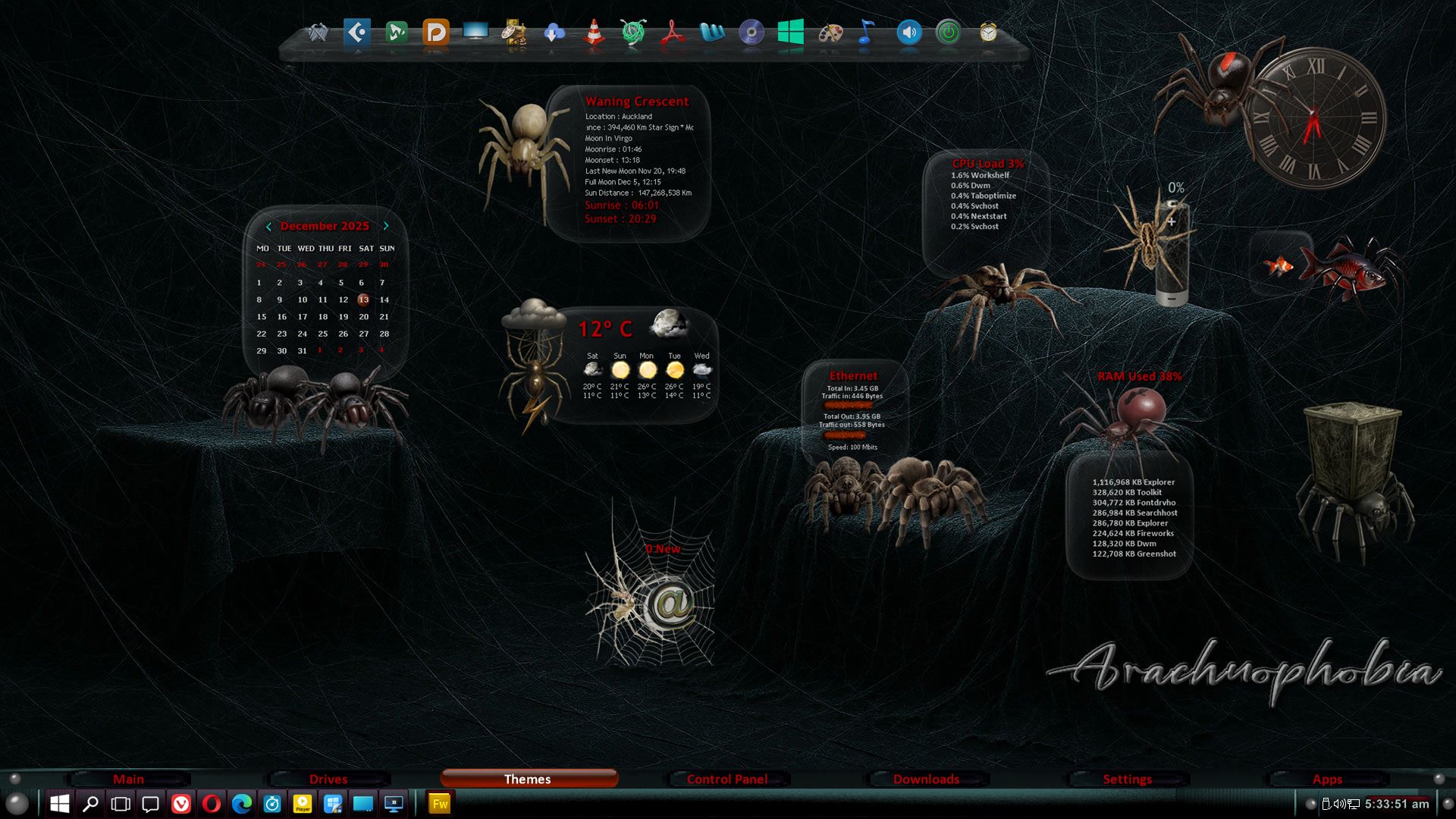1456x819 pixels.
Task: Open the alarm clock dock icon
Action: tap(988, 33)
